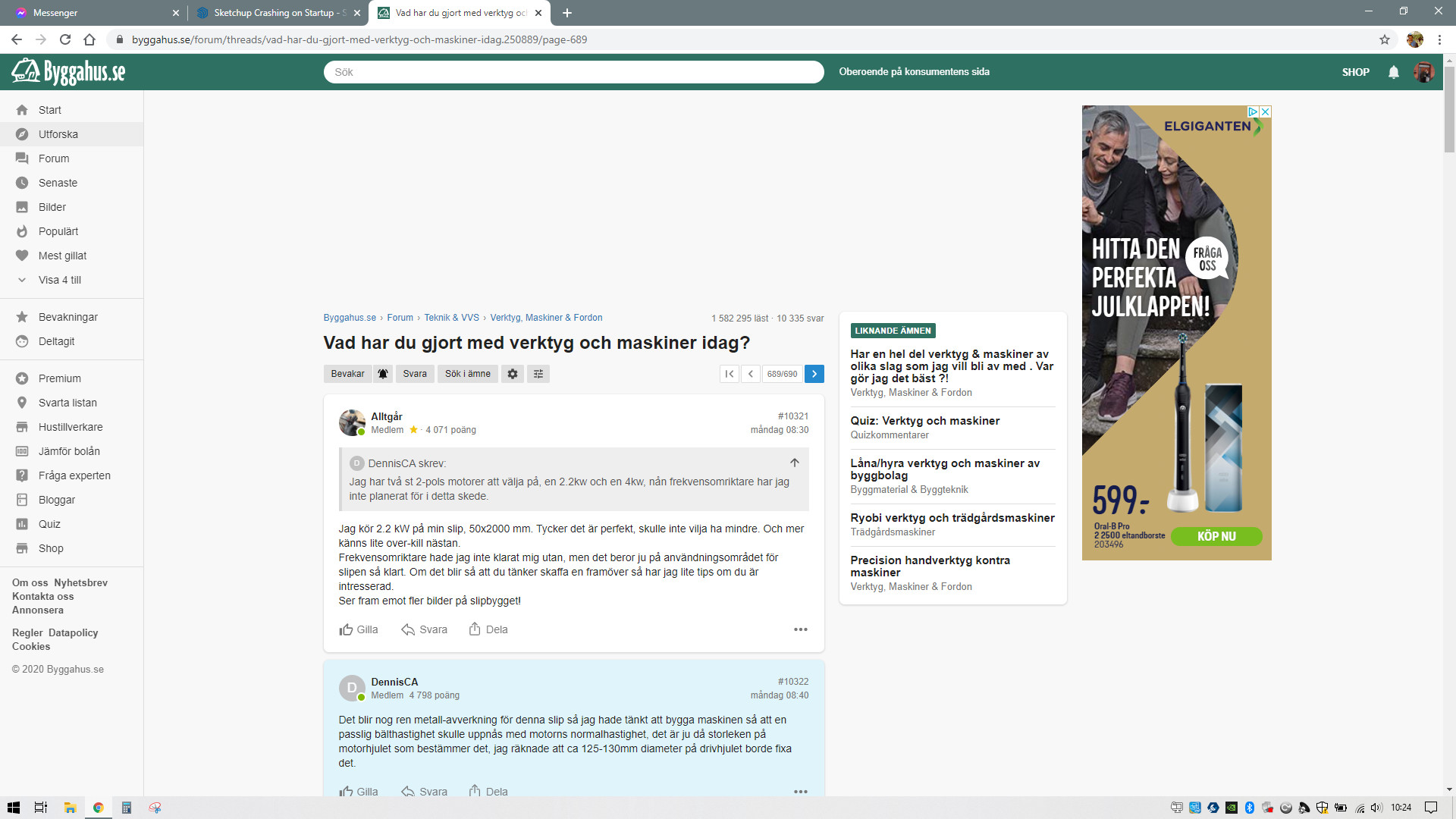Open Verktyg, Maskiner & Fordon breadcrumb link

coord(546,318)
